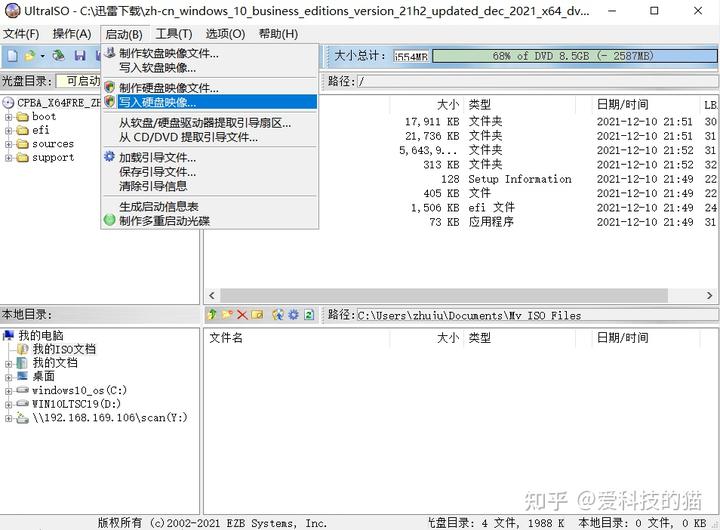Click the New file toolbar icon
The image size is (720, 530).
click(x=12, y=56)
